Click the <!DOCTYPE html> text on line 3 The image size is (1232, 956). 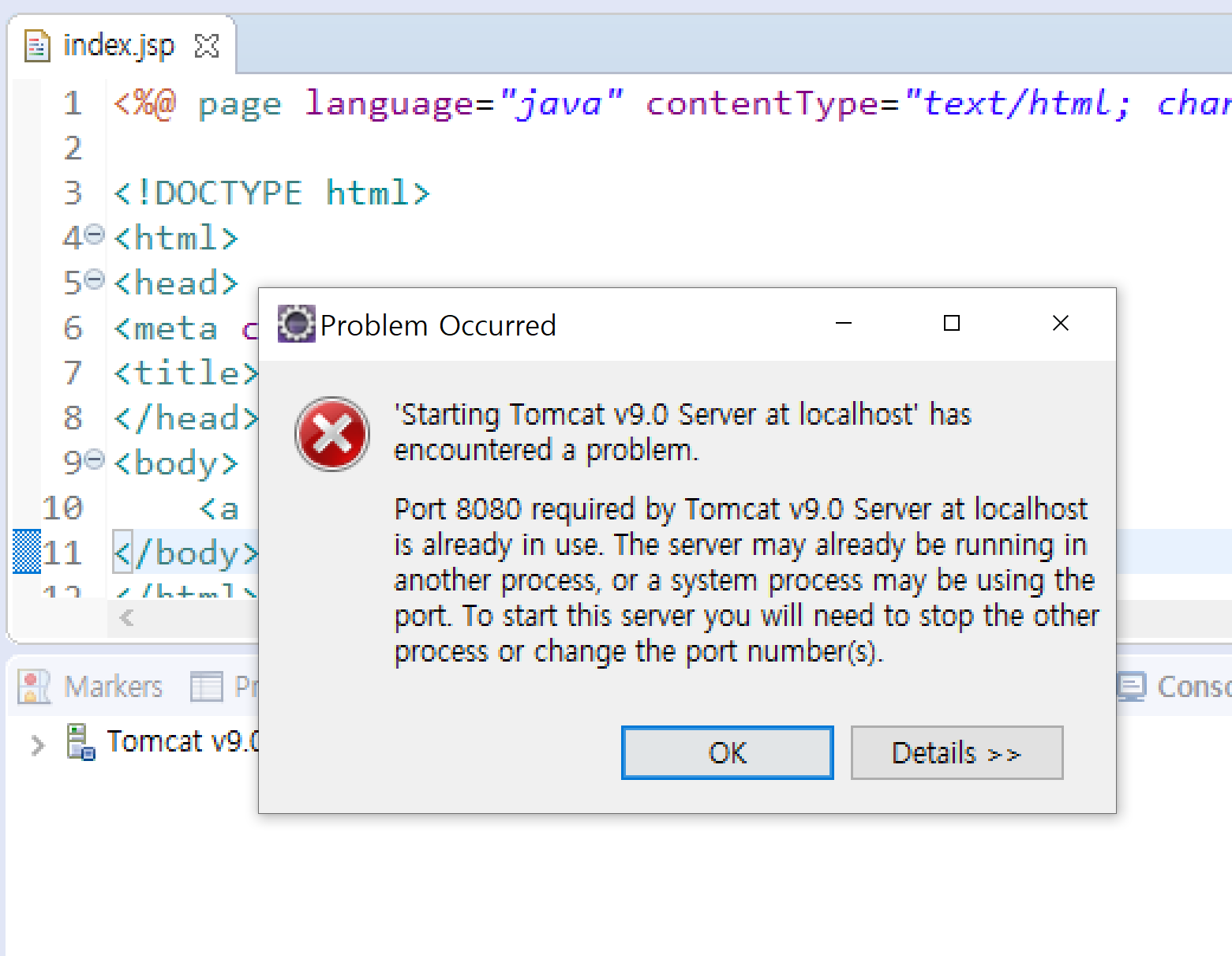point(271,193)
